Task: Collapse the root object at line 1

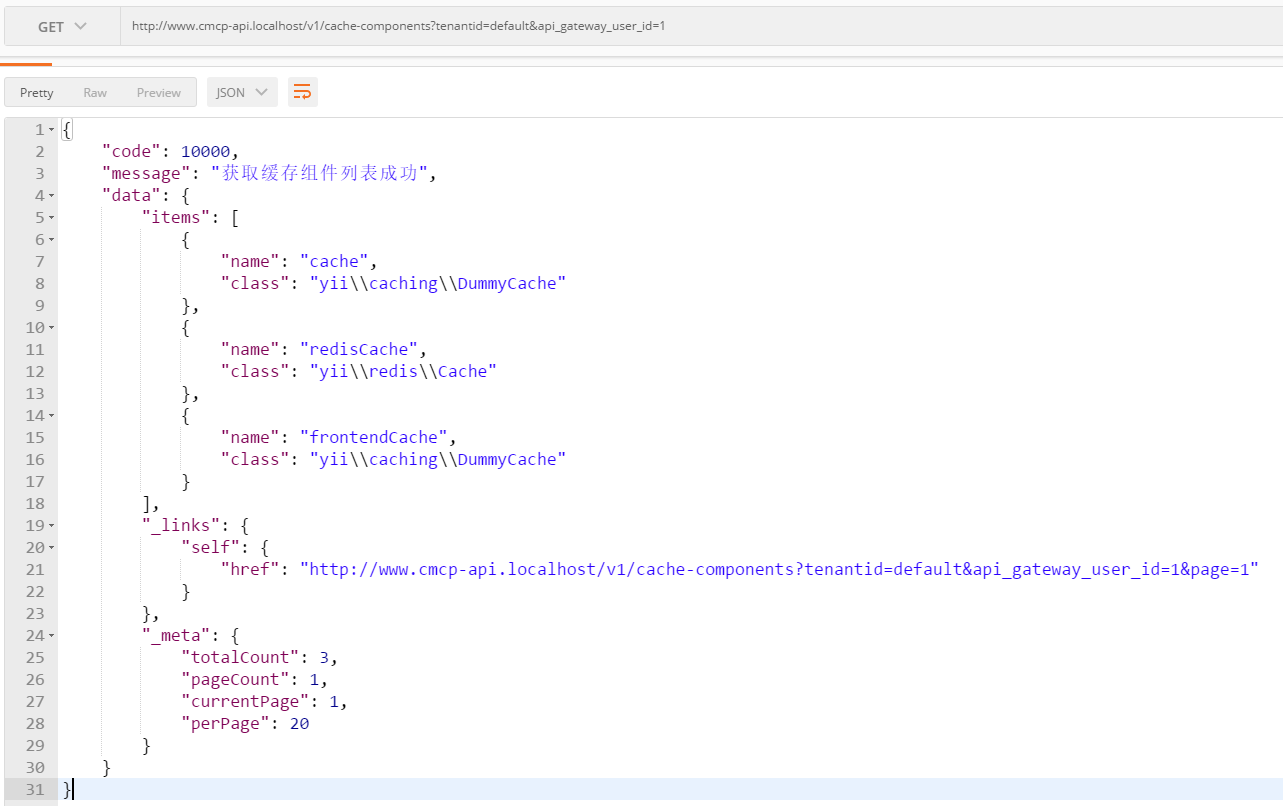Action: tap(51, 130)
